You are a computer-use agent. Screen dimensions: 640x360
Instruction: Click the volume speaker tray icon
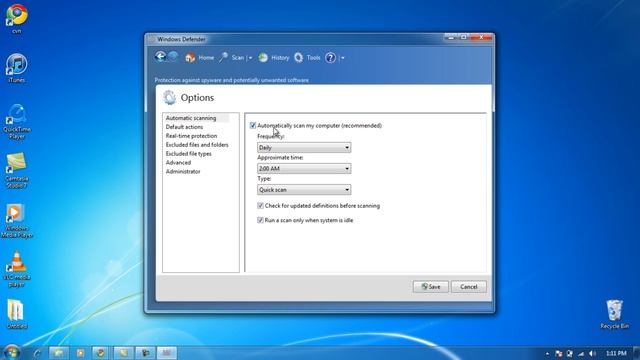coord(592,353)
